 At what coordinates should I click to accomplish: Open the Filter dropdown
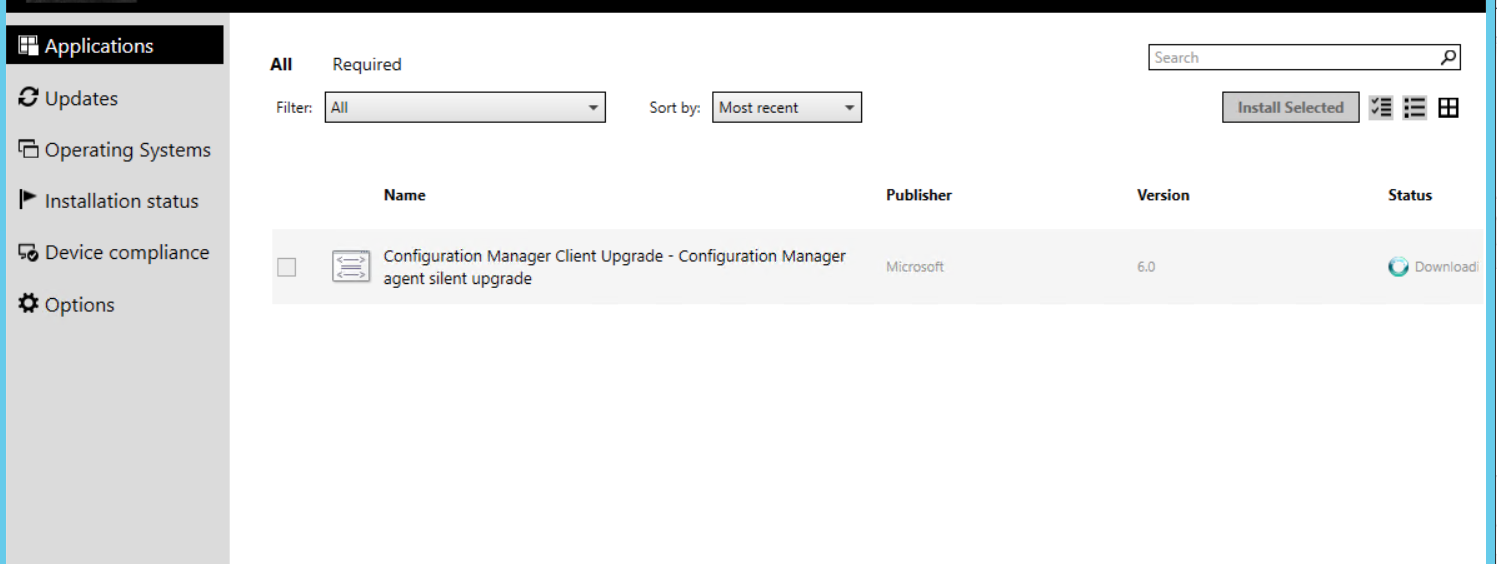[465, 107]
